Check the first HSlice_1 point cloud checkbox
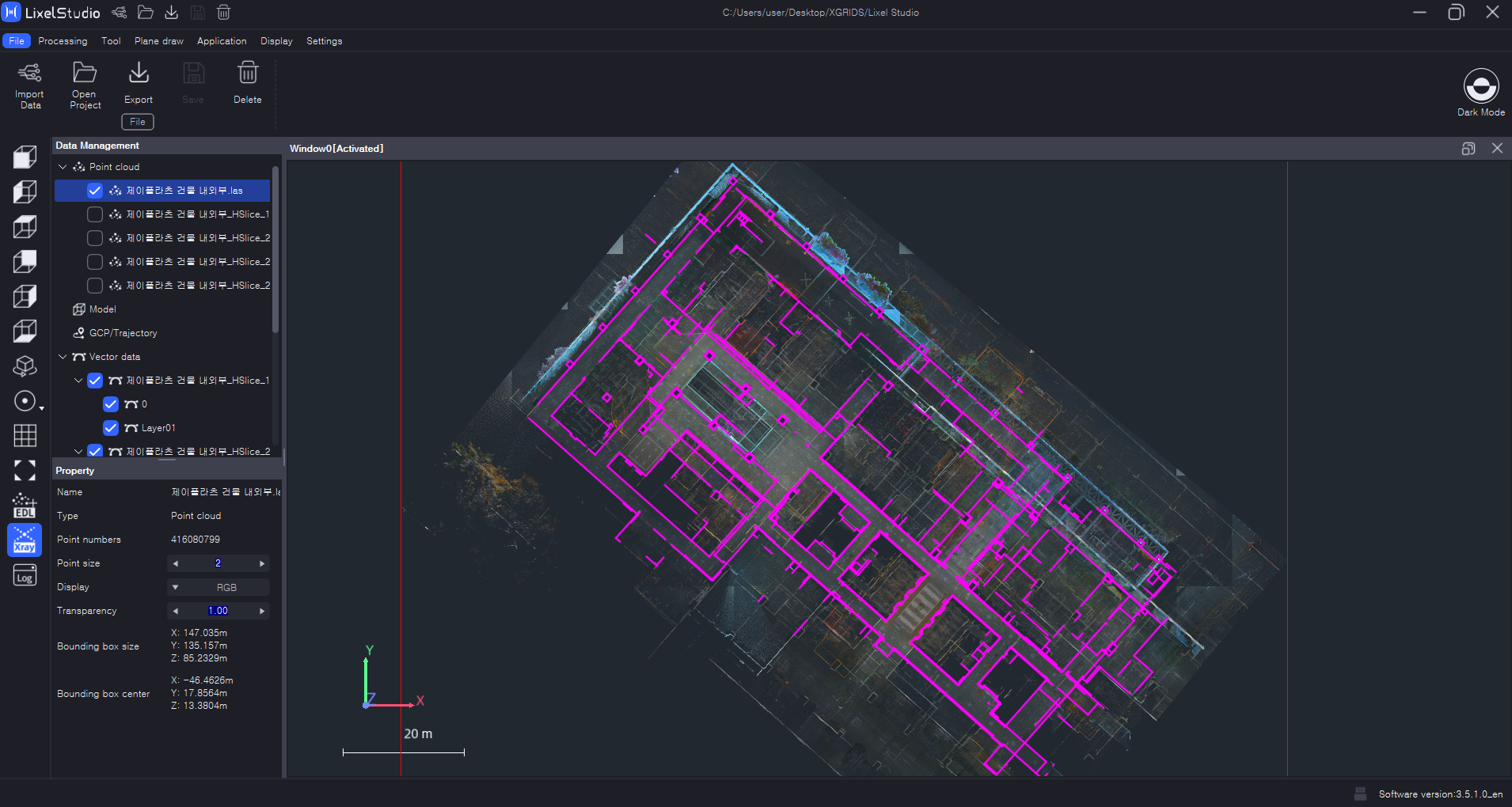 click(x=95, y=214)
